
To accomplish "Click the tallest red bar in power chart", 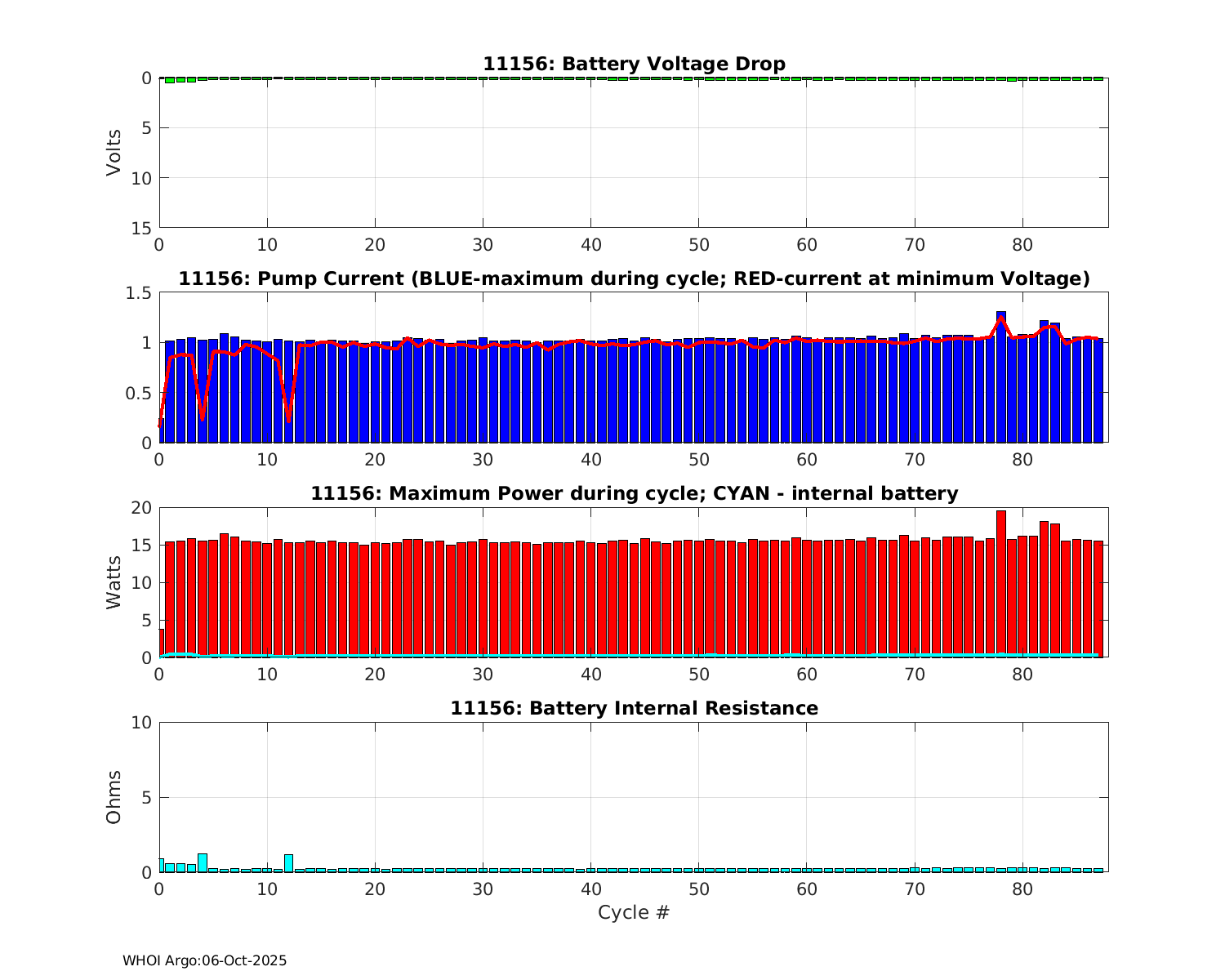I will point(1001,580).
